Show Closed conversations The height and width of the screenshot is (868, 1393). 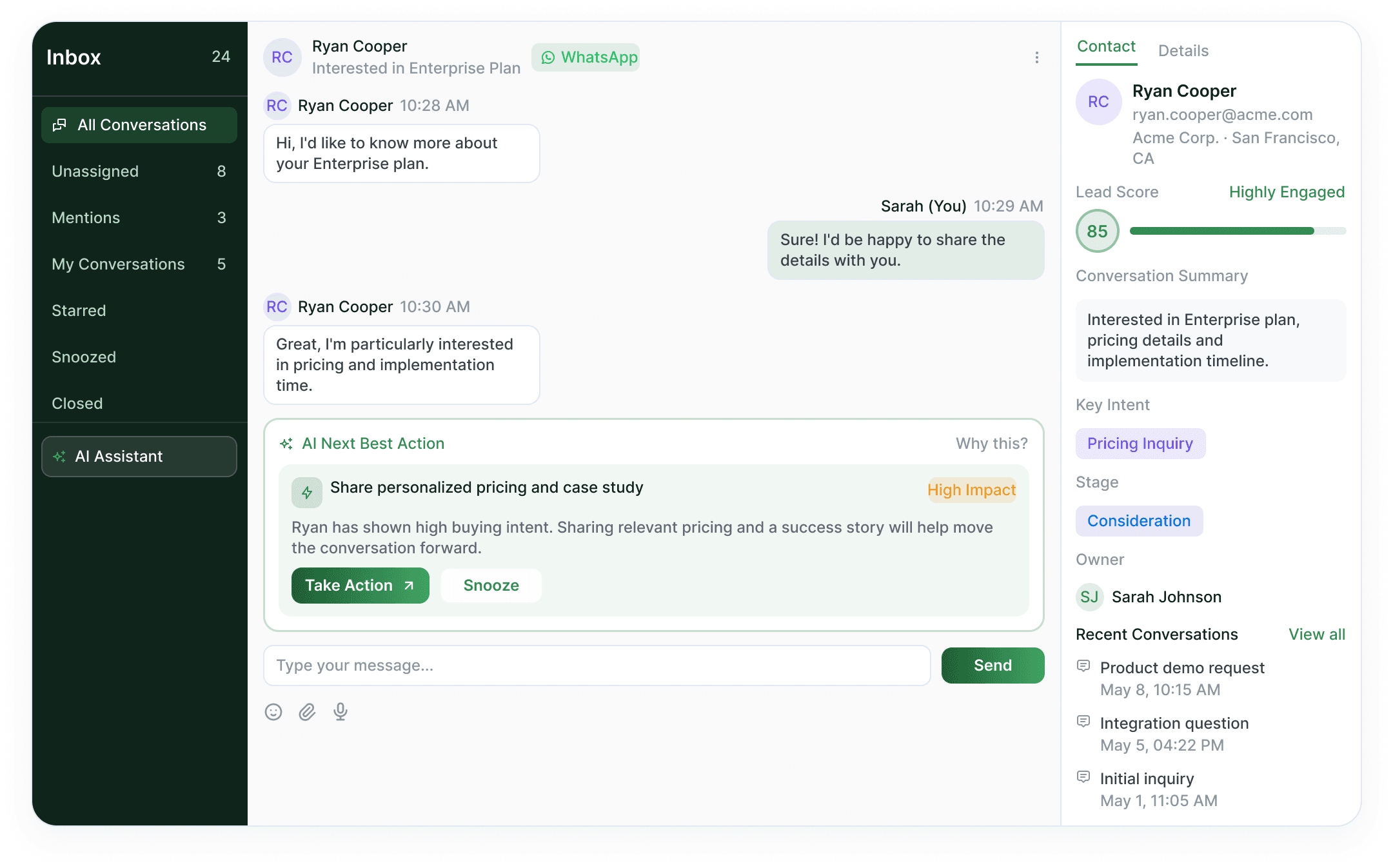[x=139, y=404]
